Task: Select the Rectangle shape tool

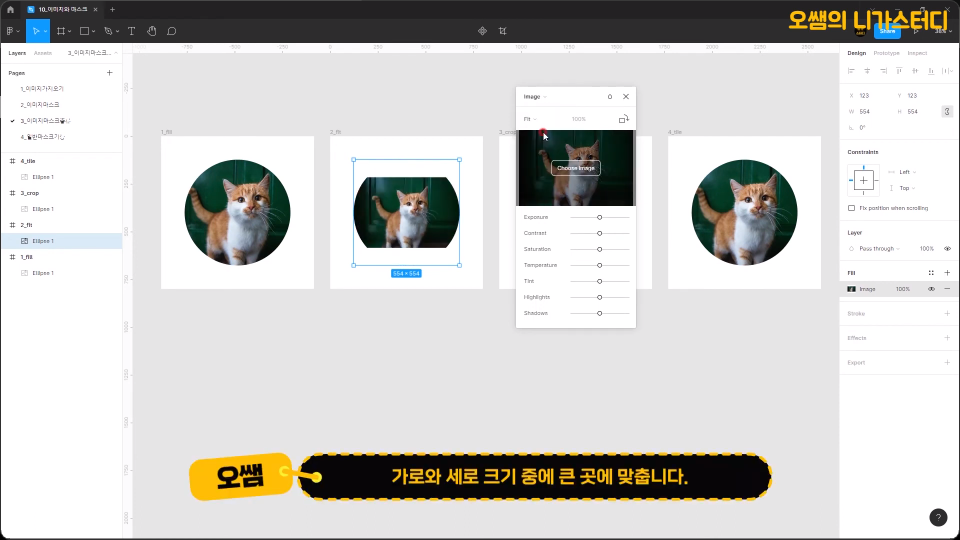Action: point(84,31)
